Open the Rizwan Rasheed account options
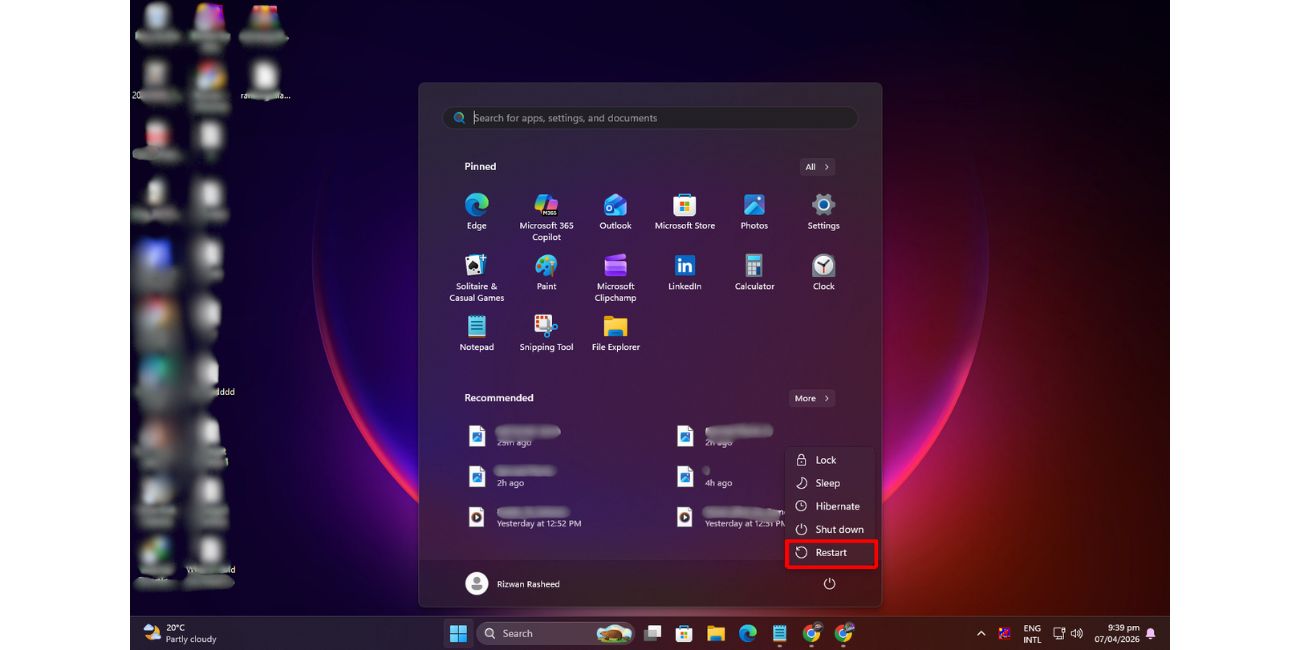1300x650 pixels. point(516,583)
